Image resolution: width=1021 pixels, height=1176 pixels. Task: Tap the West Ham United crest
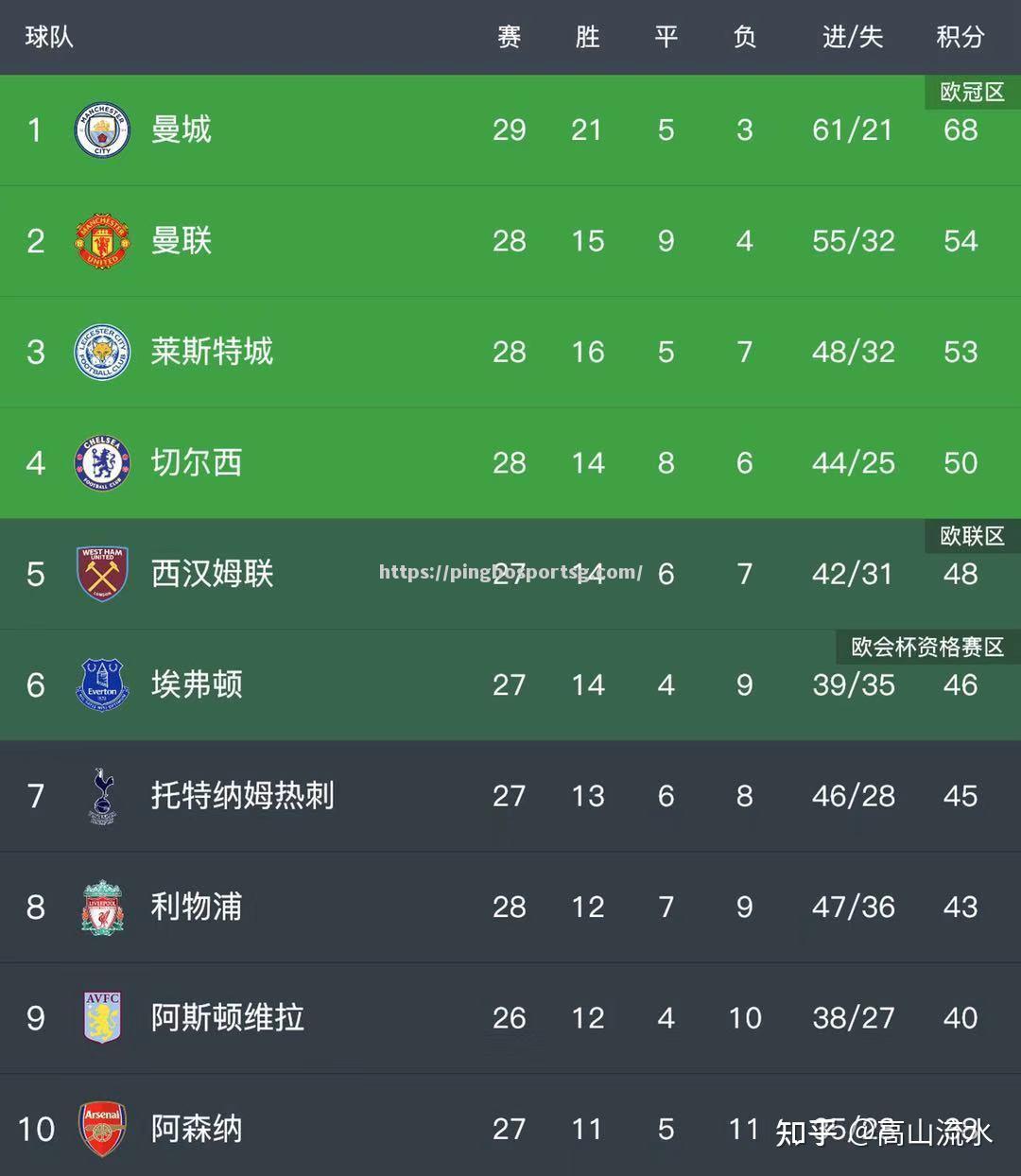[102, 574]
